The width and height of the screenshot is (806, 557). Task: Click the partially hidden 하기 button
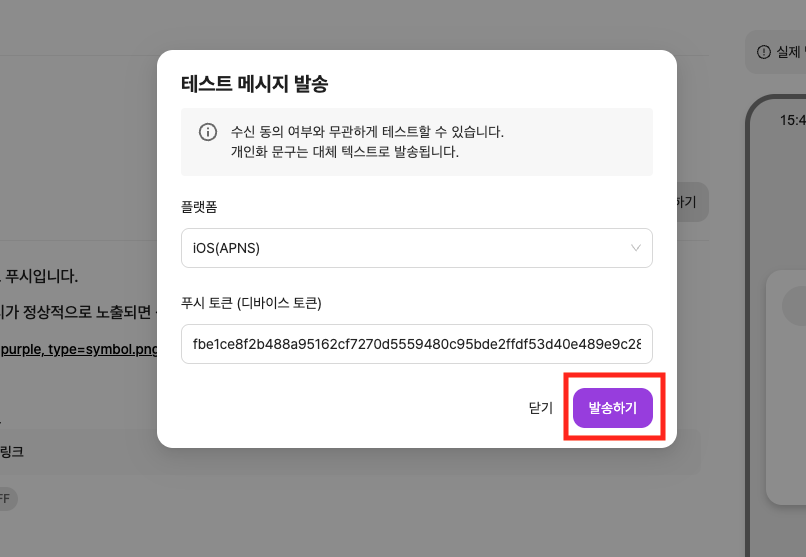pos(690,202)
